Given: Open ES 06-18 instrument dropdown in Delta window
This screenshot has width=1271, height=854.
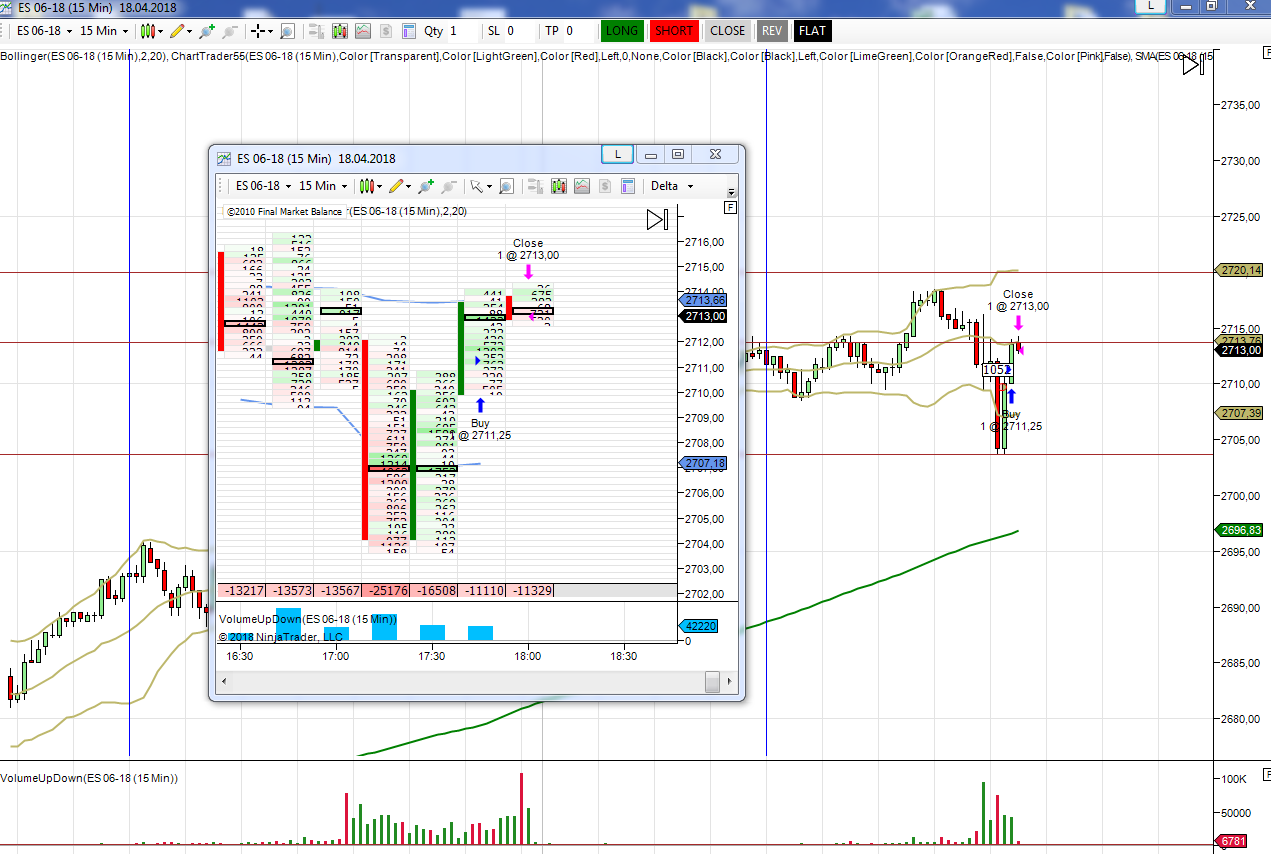Looking at the screenshot, I should pyautogui.click(x=262, y=186).
